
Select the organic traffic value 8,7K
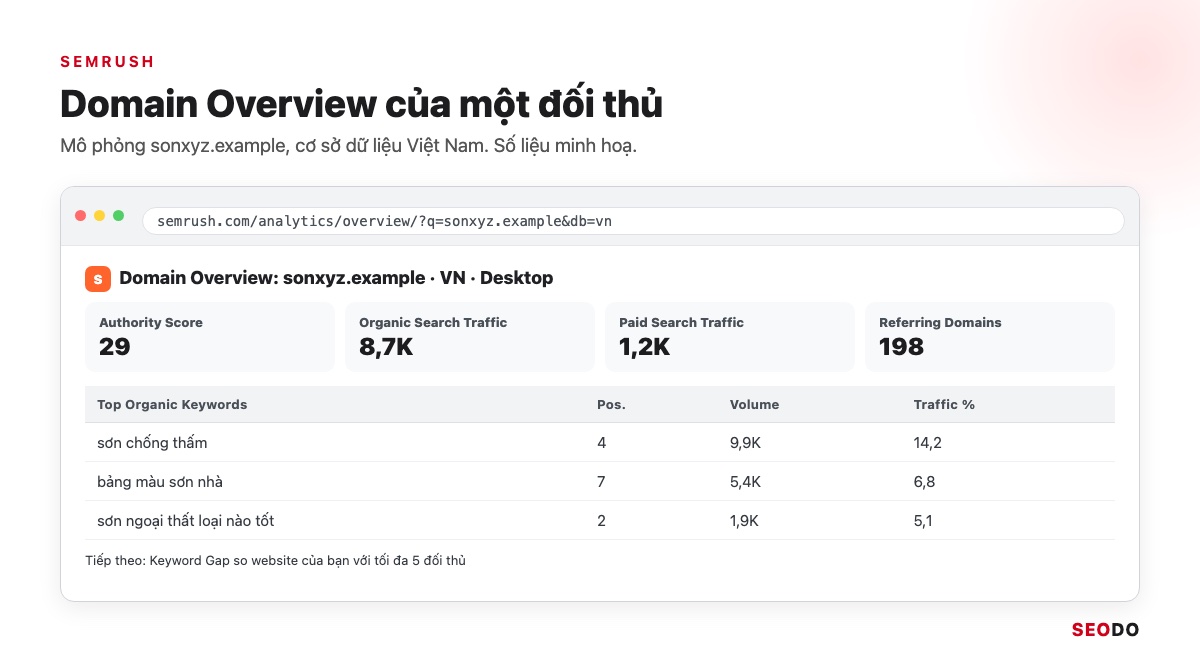point(386,347)
